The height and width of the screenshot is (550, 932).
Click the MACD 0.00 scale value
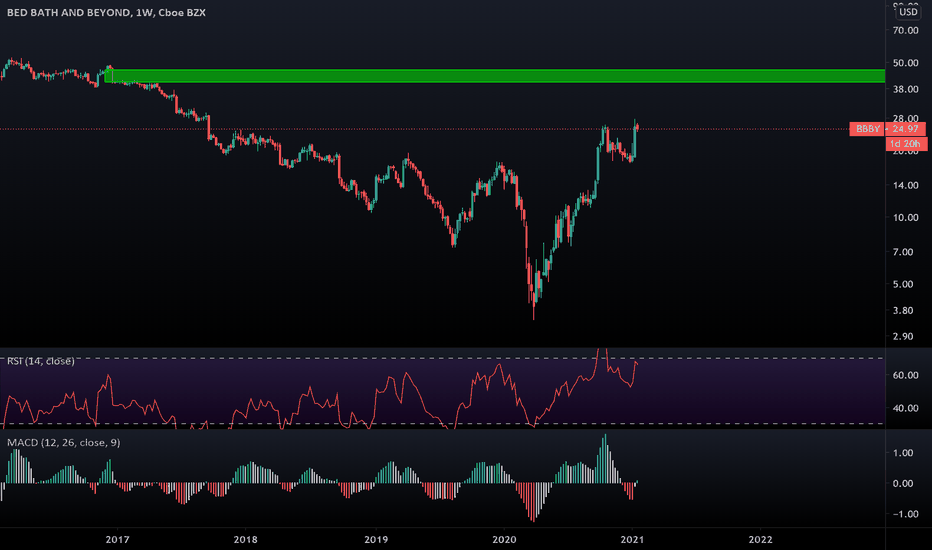pos(903,483)
